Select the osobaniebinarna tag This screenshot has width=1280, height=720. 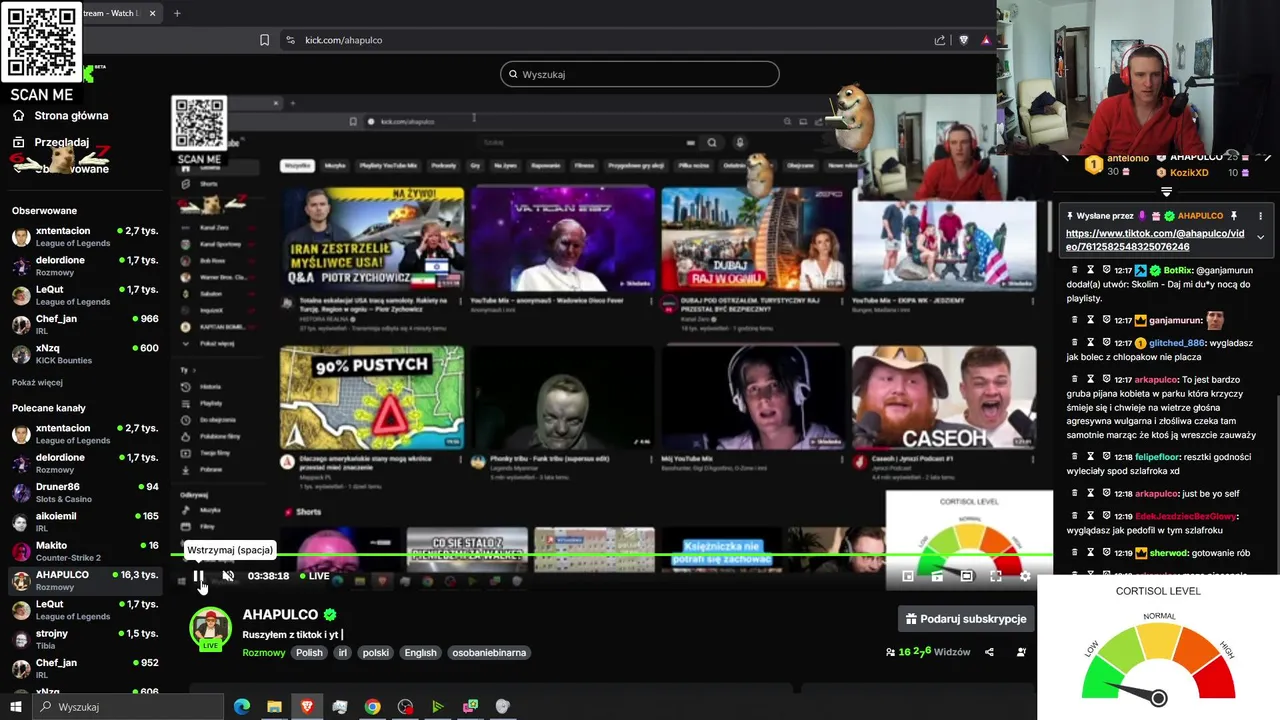489,653
